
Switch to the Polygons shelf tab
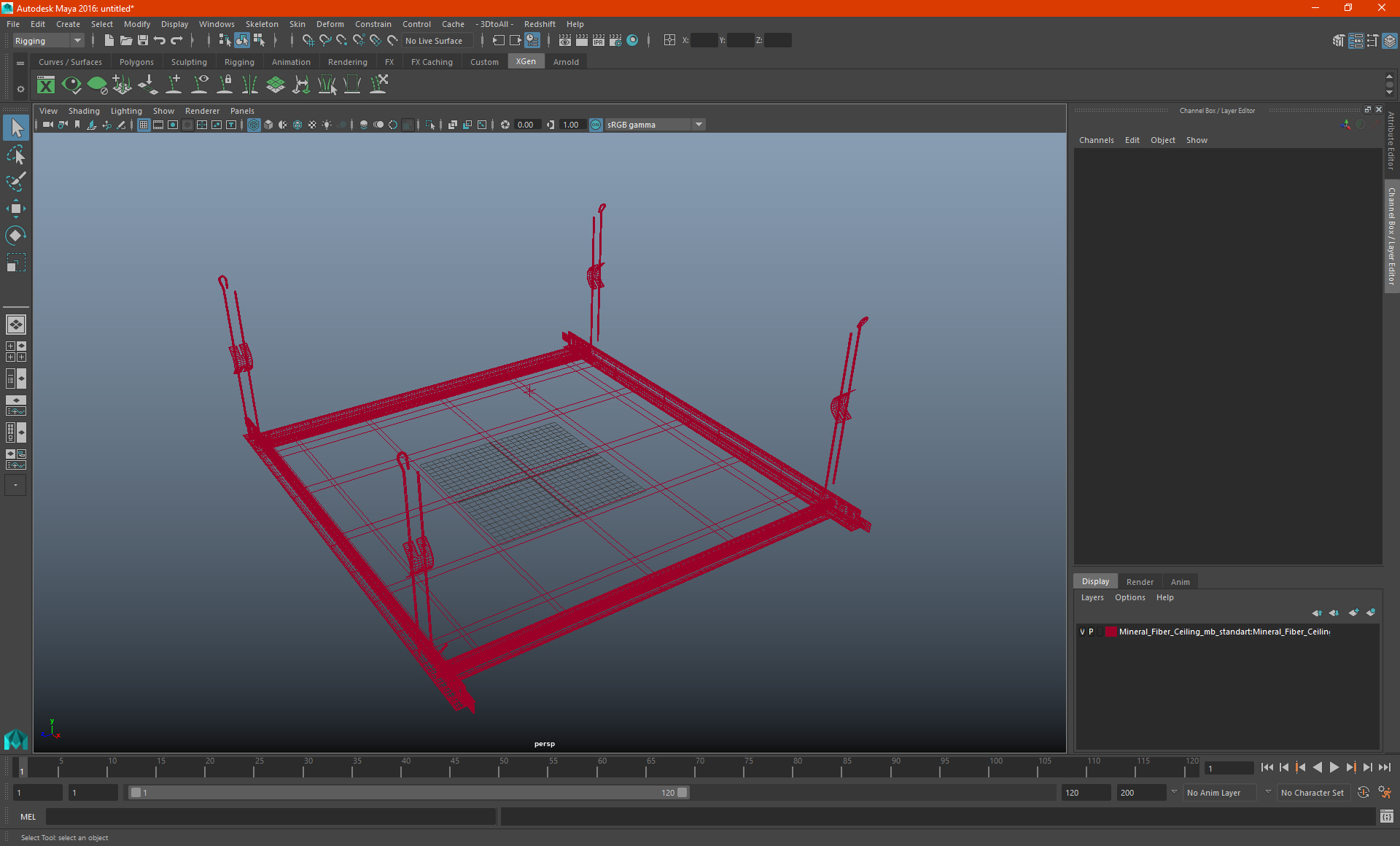[136, 62]
